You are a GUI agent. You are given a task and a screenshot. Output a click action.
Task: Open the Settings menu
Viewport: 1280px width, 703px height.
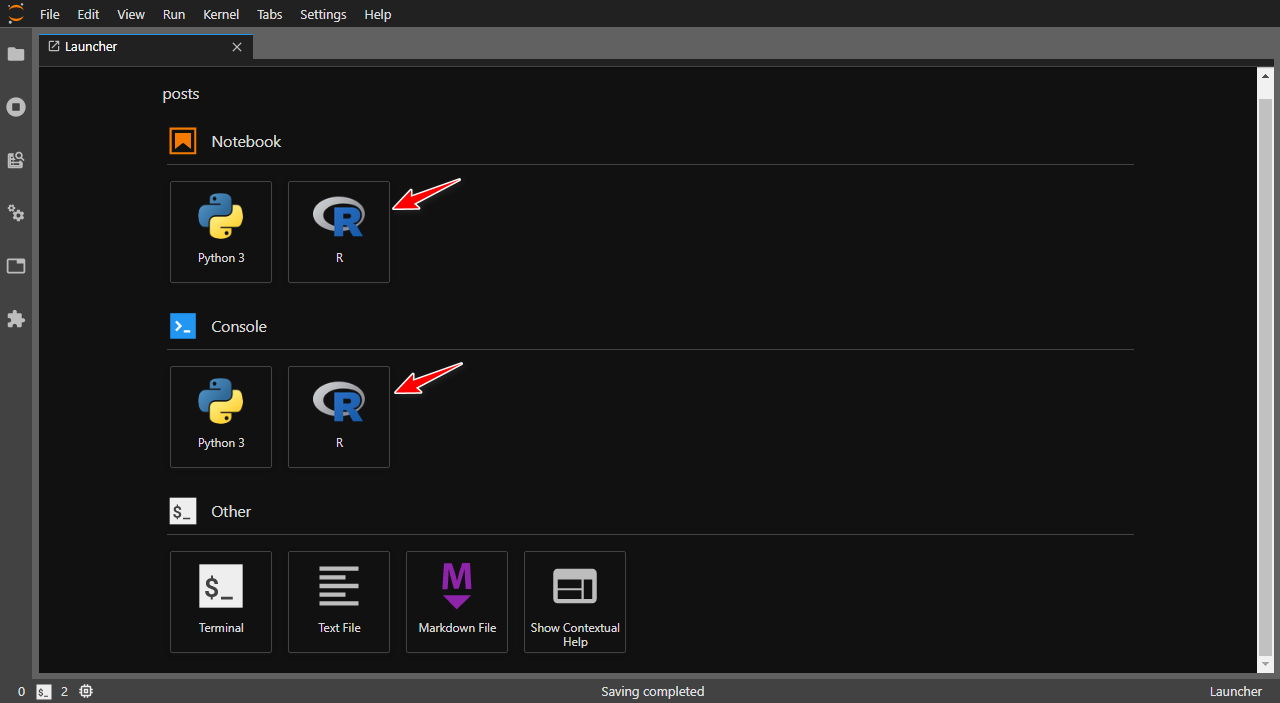pyautogui.click(x=323, y=15)
